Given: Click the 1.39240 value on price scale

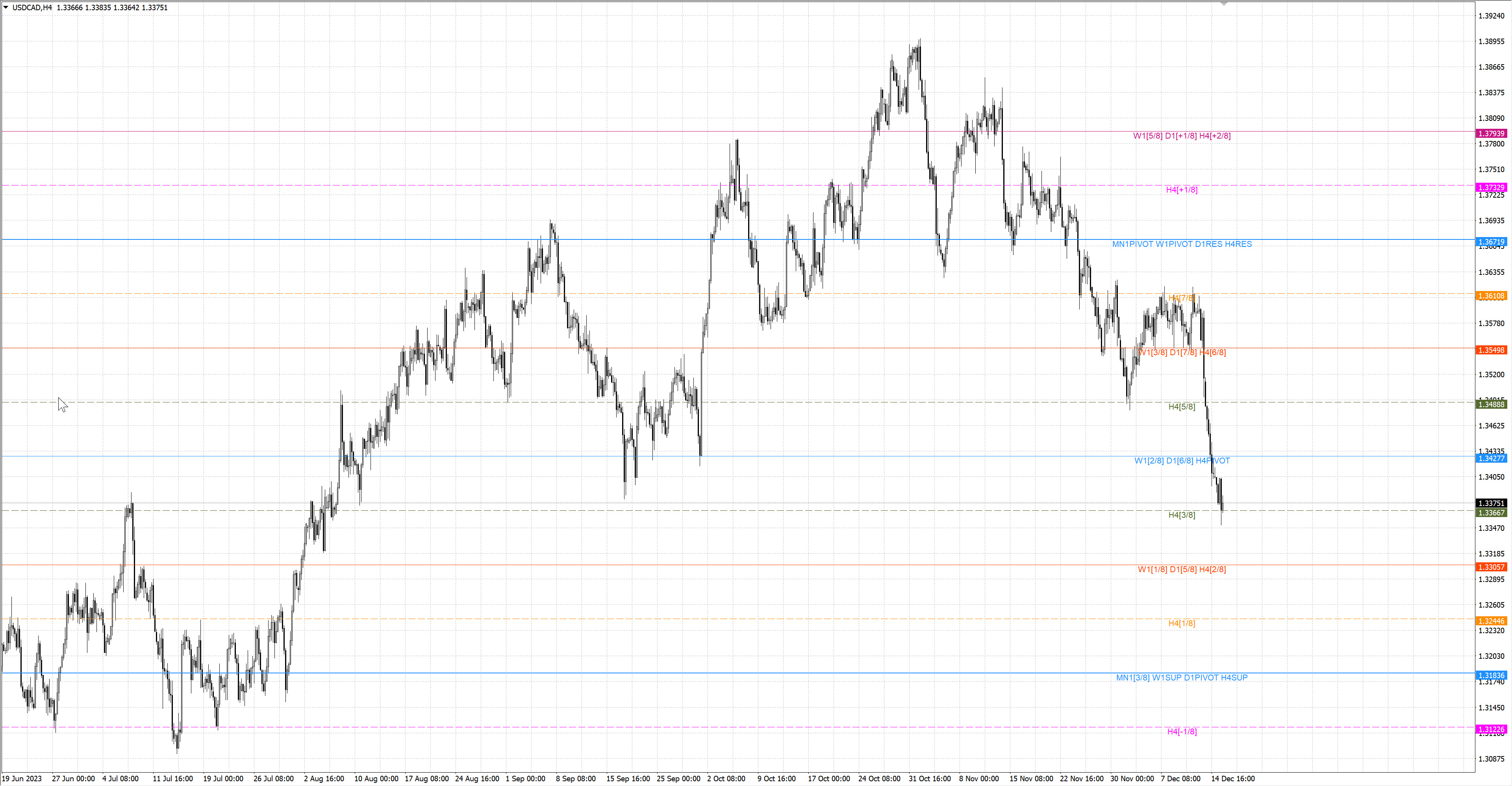Looking at the screenshot, I should coord(1491,16).
